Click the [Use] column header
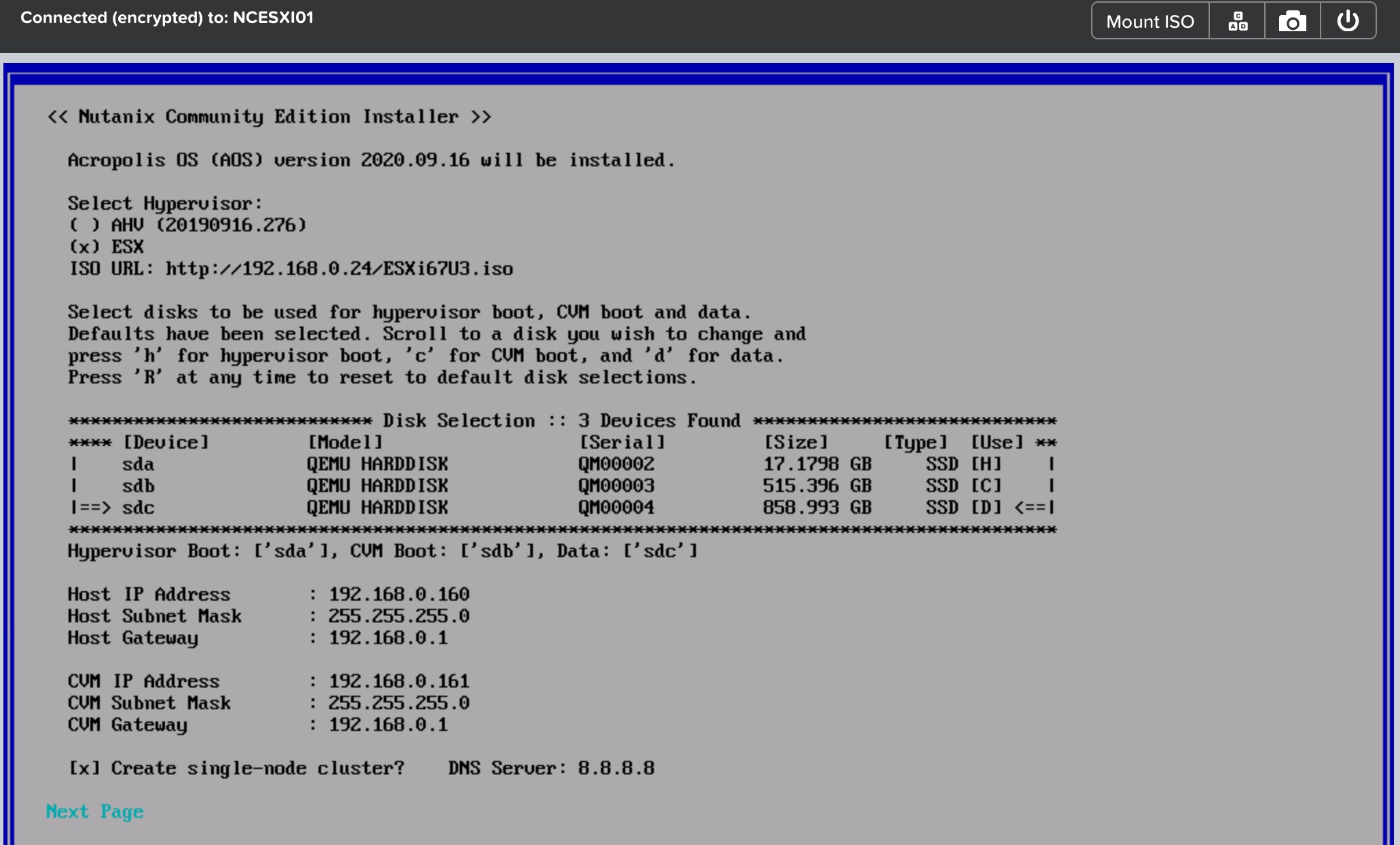 [997, 443]
